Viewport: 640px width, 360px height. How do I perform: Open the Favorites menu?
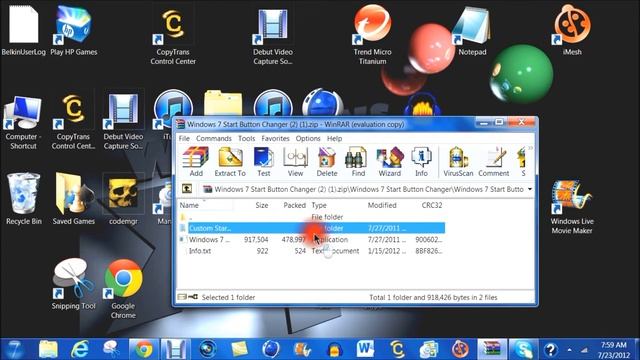click(x=276, y=138)
